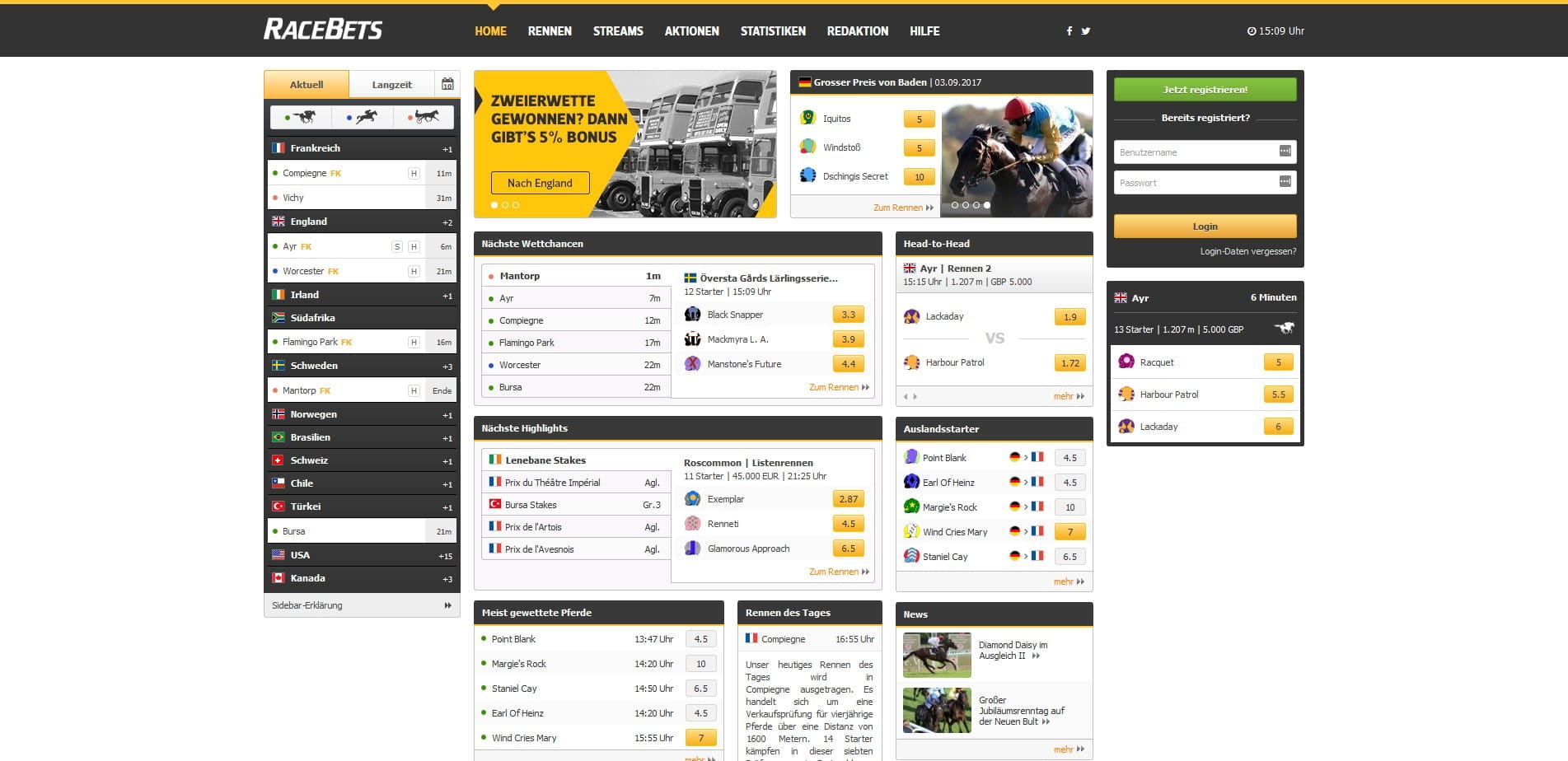
Task: Click Black Snapper jockey silk icon
Action: [693, 315]
